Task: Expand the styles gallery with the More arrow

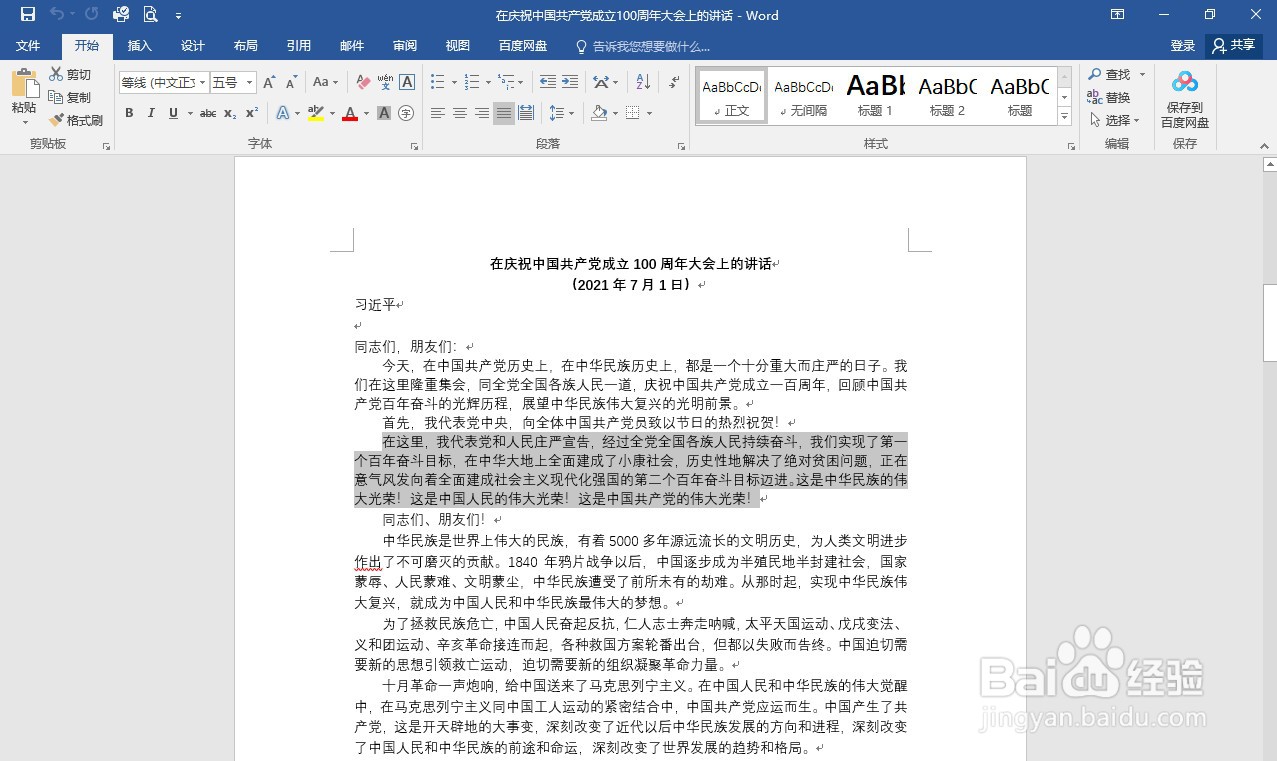Action: 1065,117
